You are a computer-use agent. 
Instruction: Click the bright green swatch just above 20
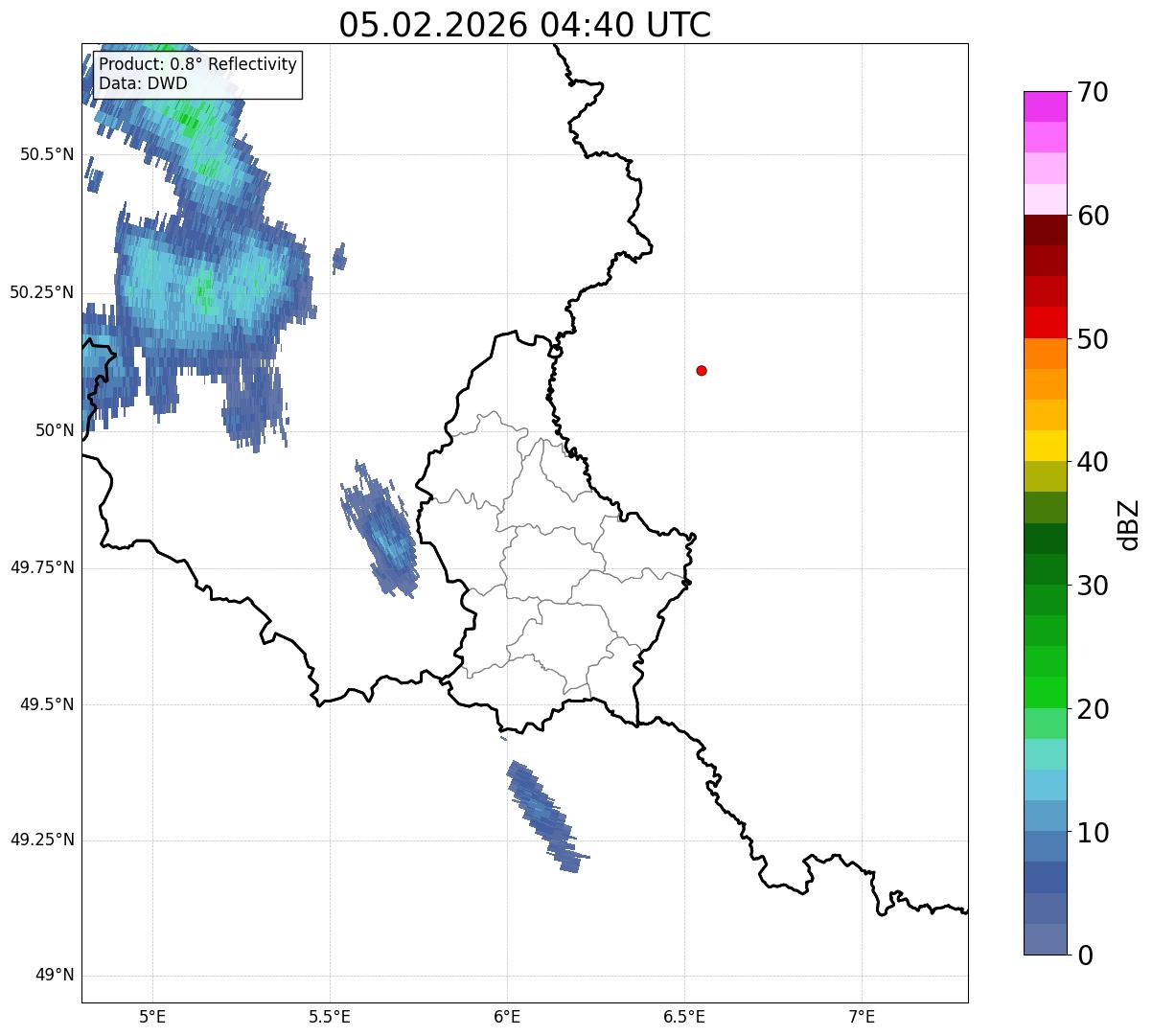(x=1045, y=693)
